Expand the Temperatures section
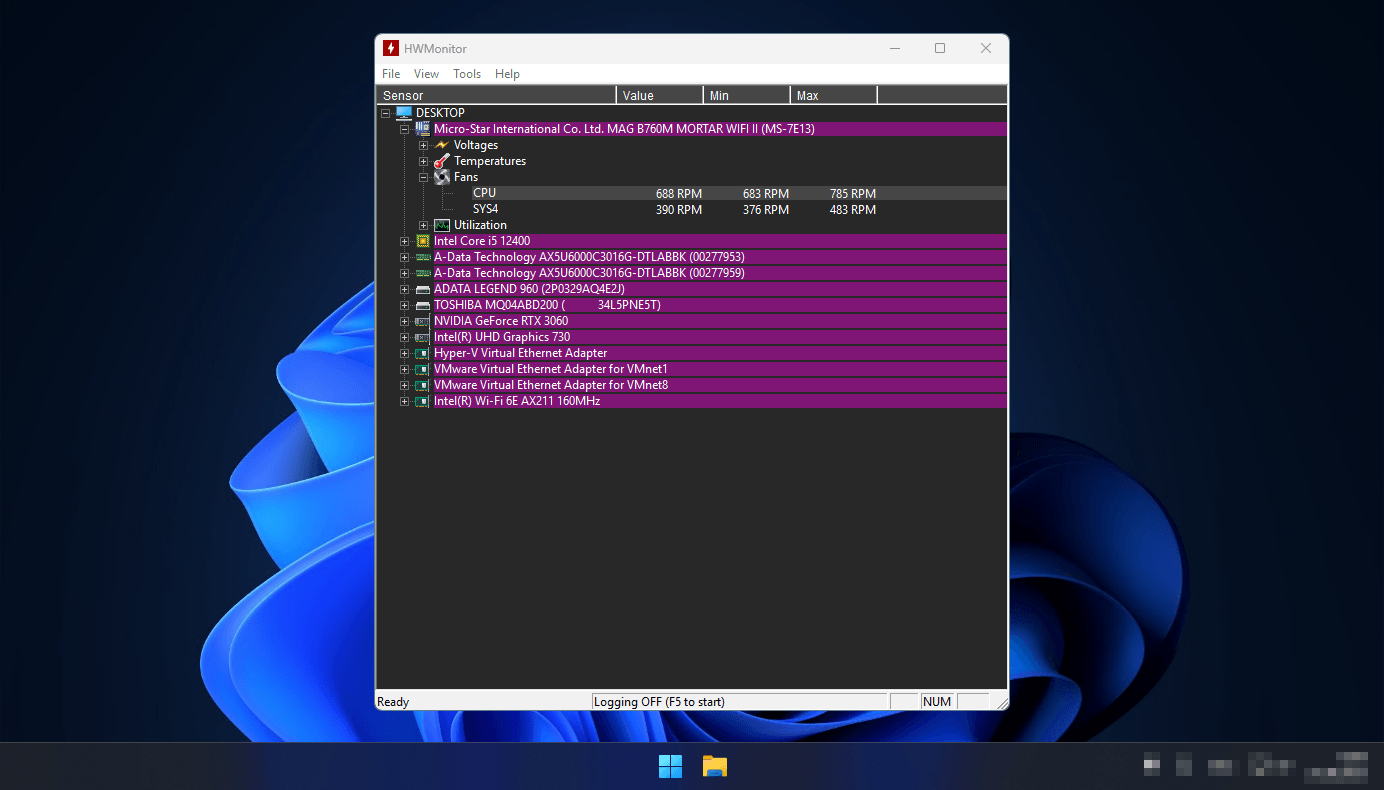 coord(423,161)
